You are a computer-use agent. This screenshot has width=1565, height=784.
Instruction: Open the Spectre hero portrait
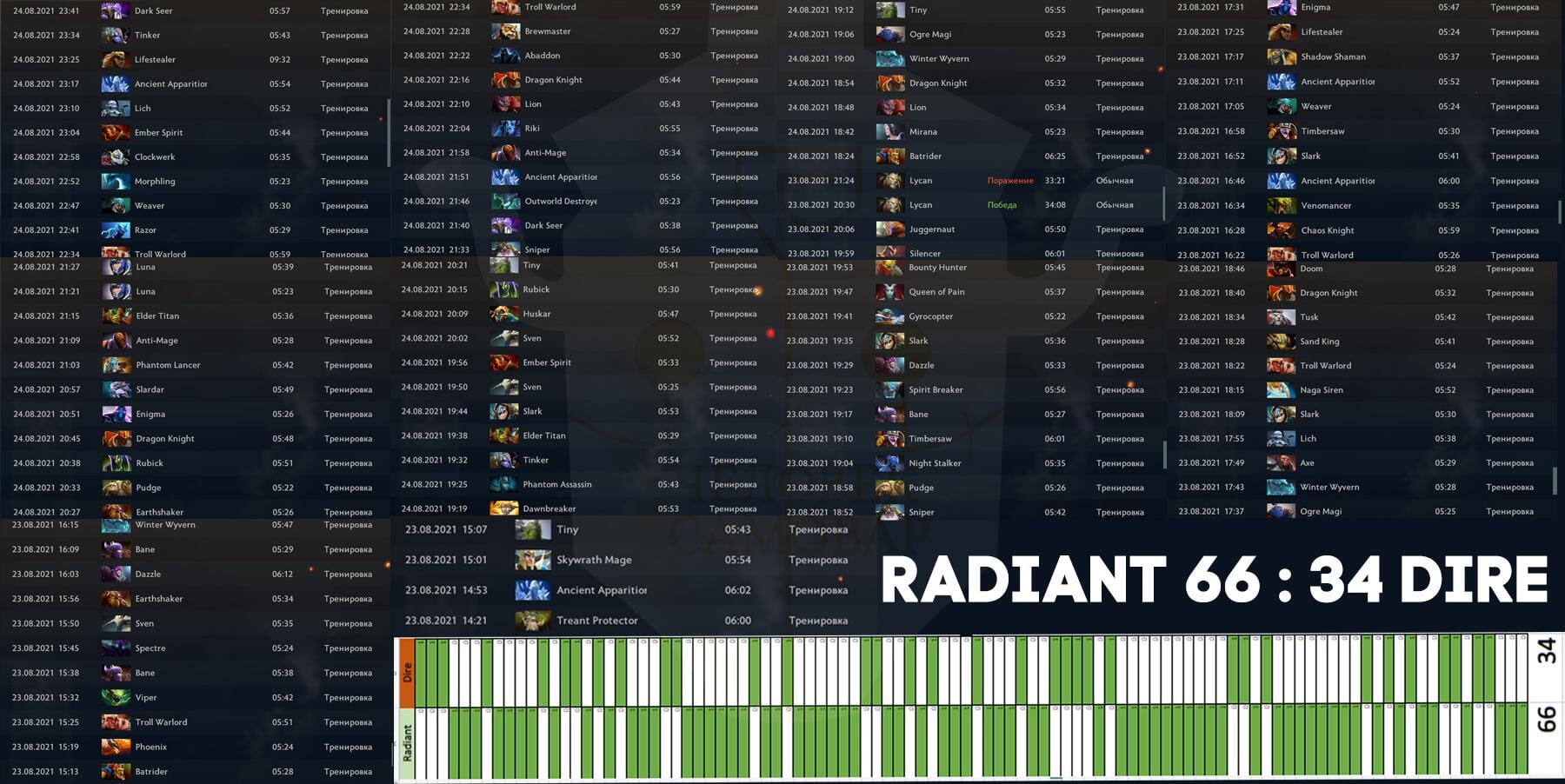116,648
